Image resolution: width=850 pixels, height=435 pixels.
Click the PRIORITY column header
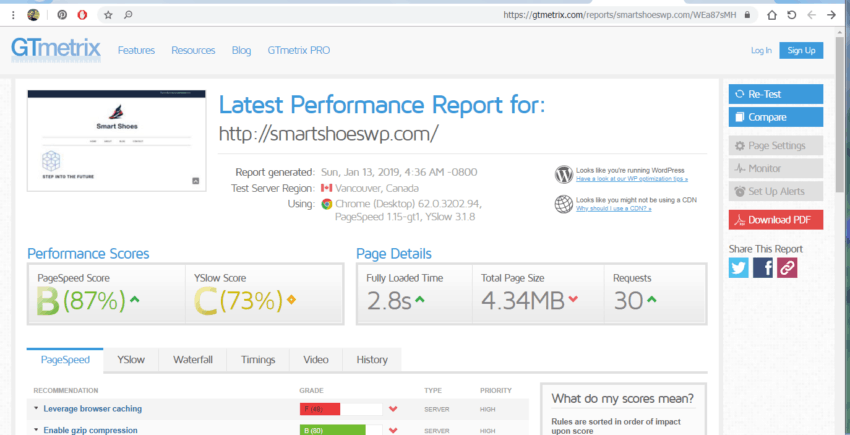(x=495, y=391)
